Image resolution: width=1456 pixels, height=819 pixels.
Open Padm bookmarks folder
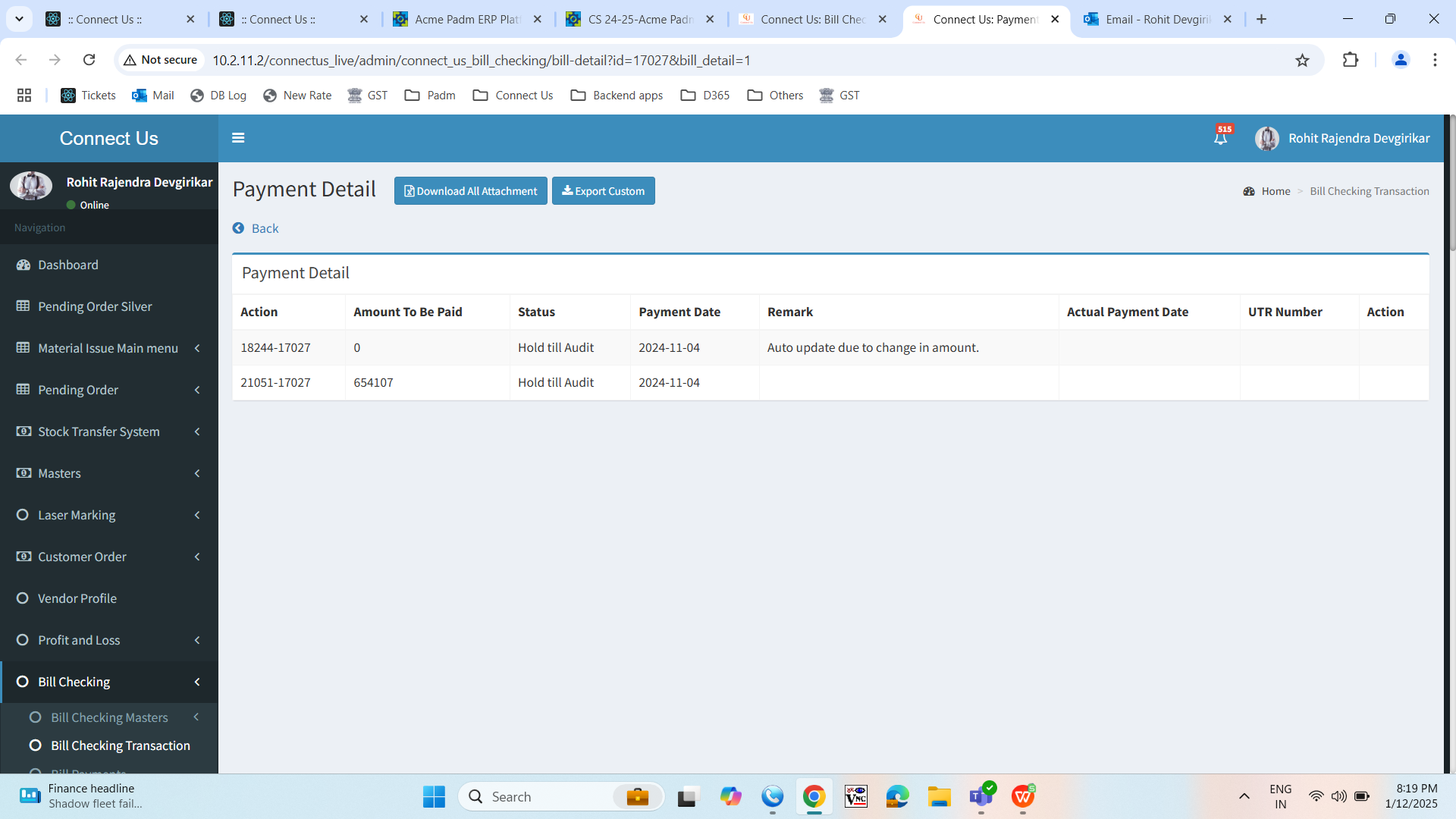(x=430, y=96)
